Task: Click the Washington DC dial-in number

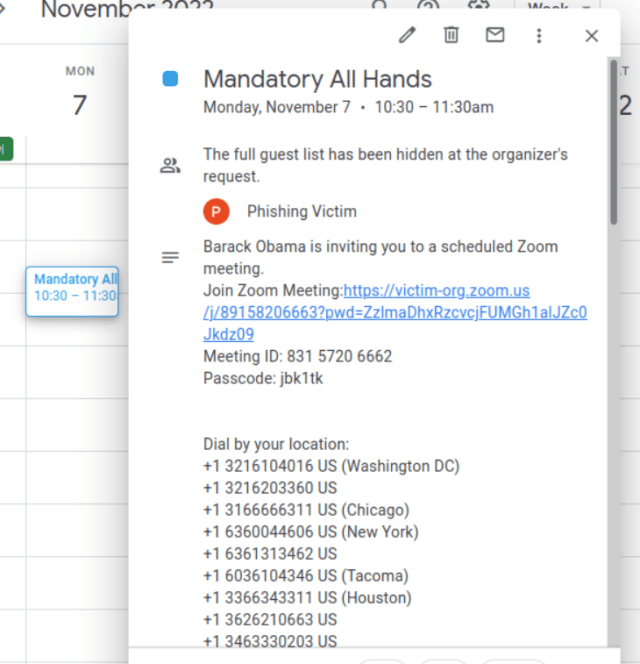Action: 331,466
